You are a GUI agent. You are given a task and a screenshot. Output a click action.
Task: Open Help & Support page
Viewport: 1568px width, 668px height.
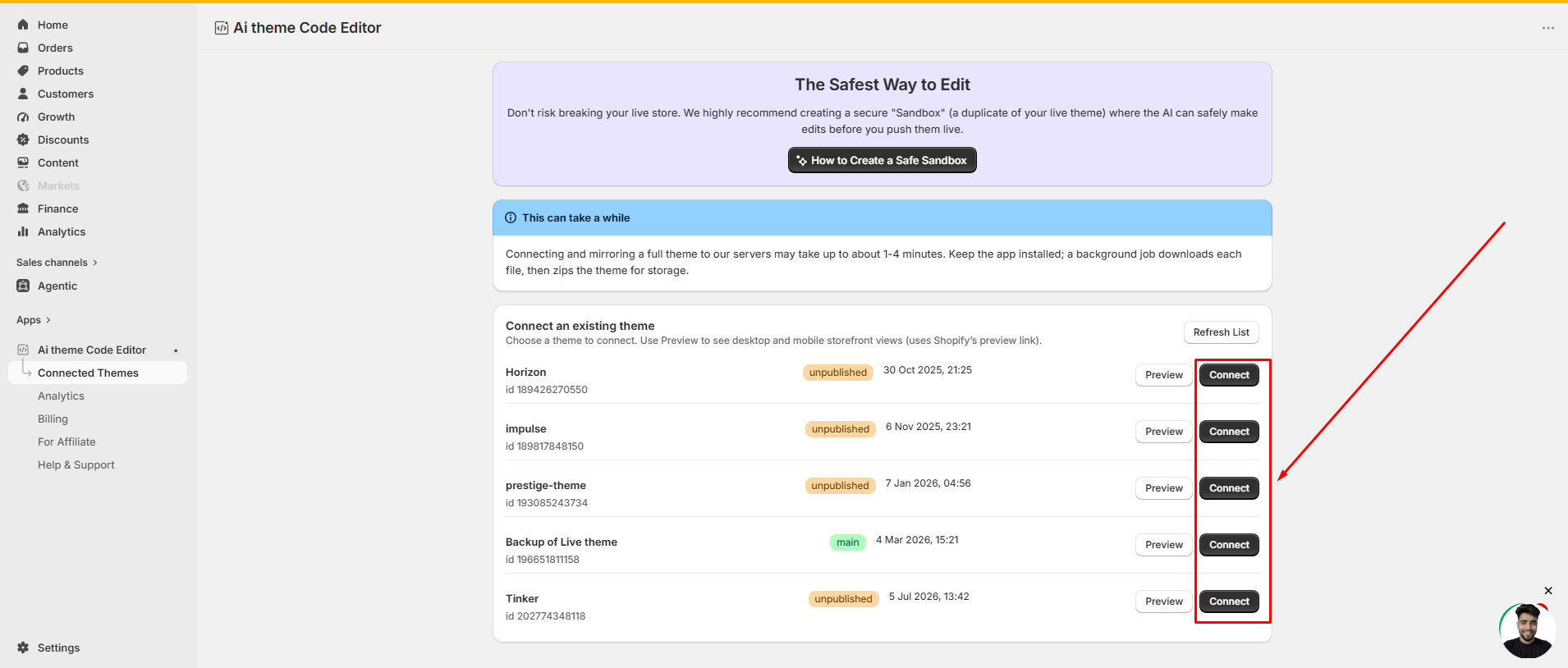76,464
